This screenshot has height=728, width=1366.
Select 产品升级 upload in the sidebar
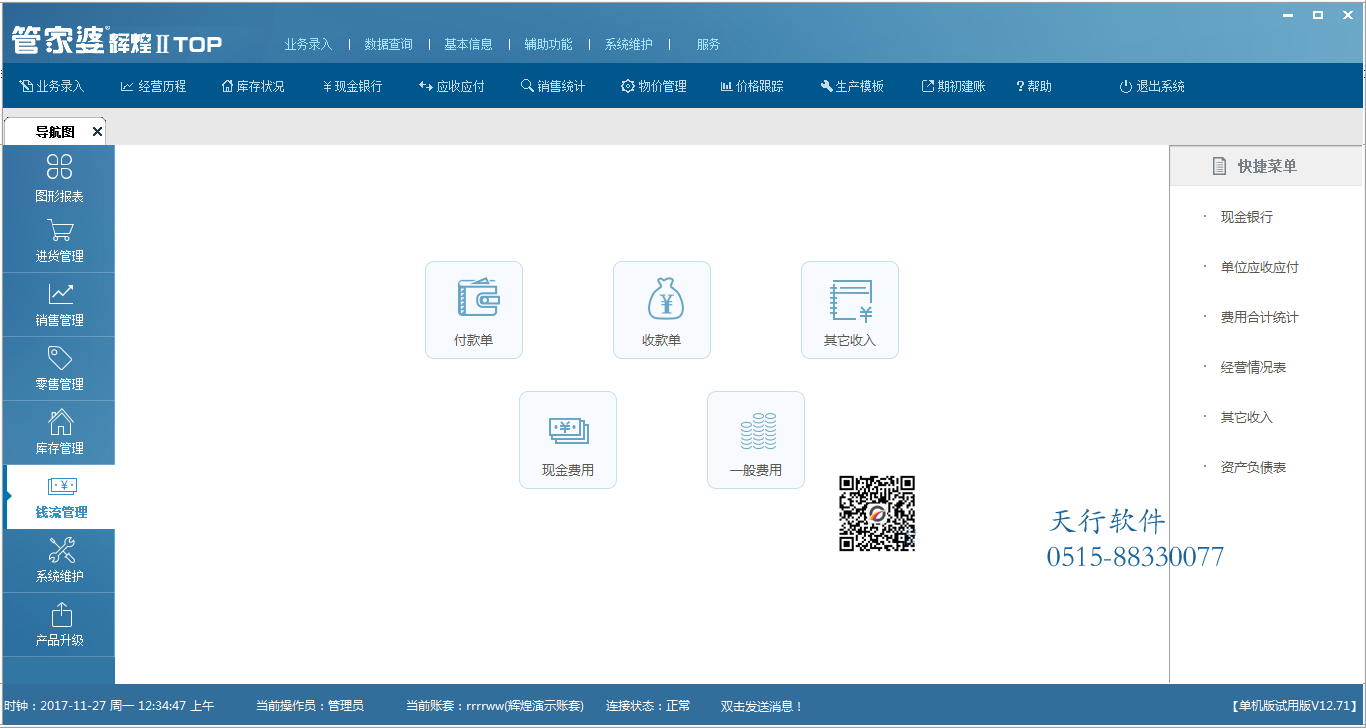pos(59,625)
